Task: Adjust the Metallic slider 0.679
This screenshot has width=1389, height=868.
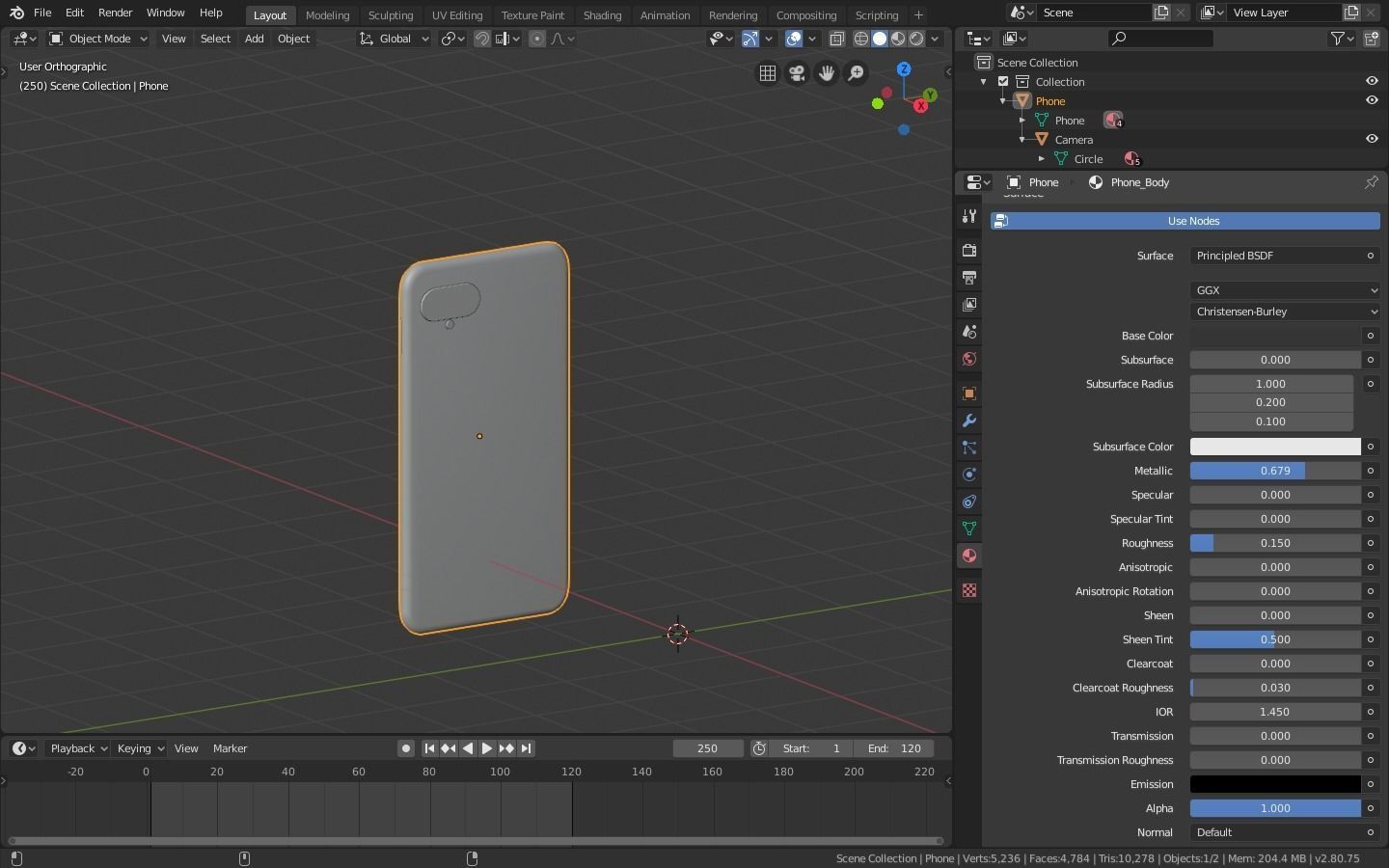Action: [1275, 471]
